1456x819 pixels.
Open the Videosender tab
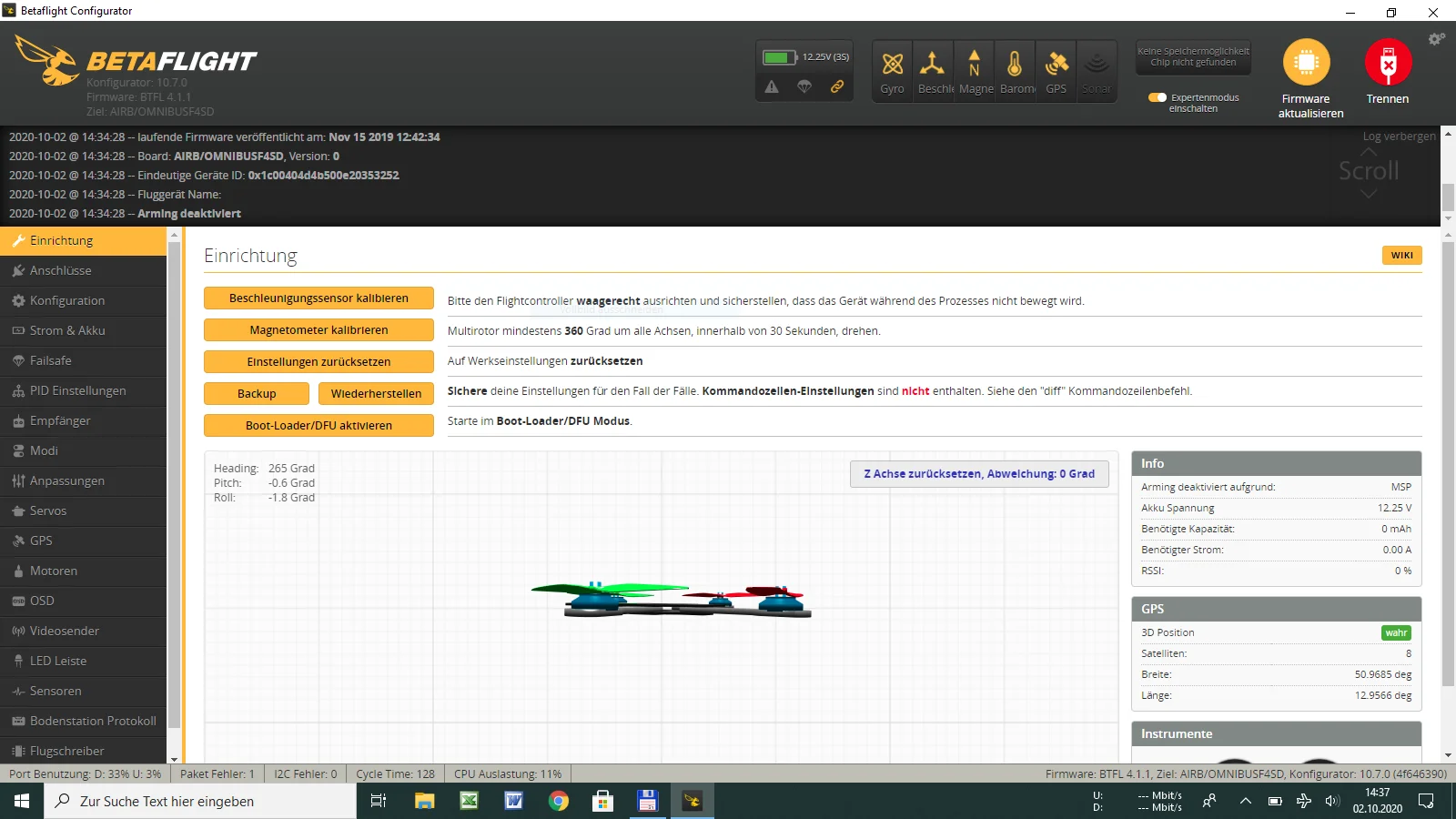coord(83,631)
